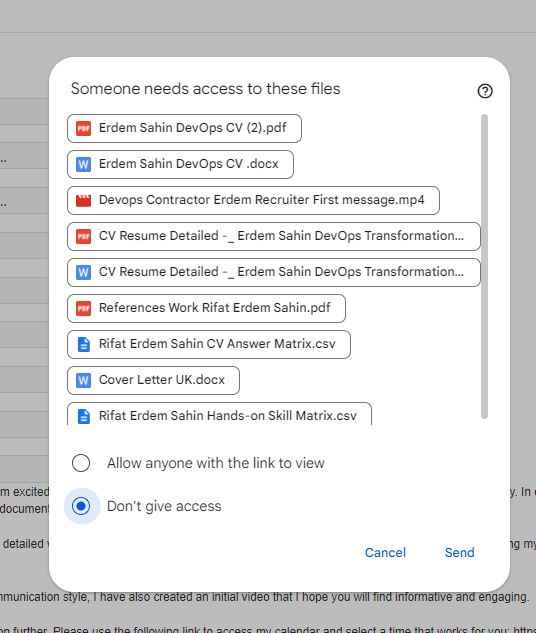
Task: Open Rifat Erdem Sahin Hands-on Skill Matrix.csv
Action: [x=220, y=414]
